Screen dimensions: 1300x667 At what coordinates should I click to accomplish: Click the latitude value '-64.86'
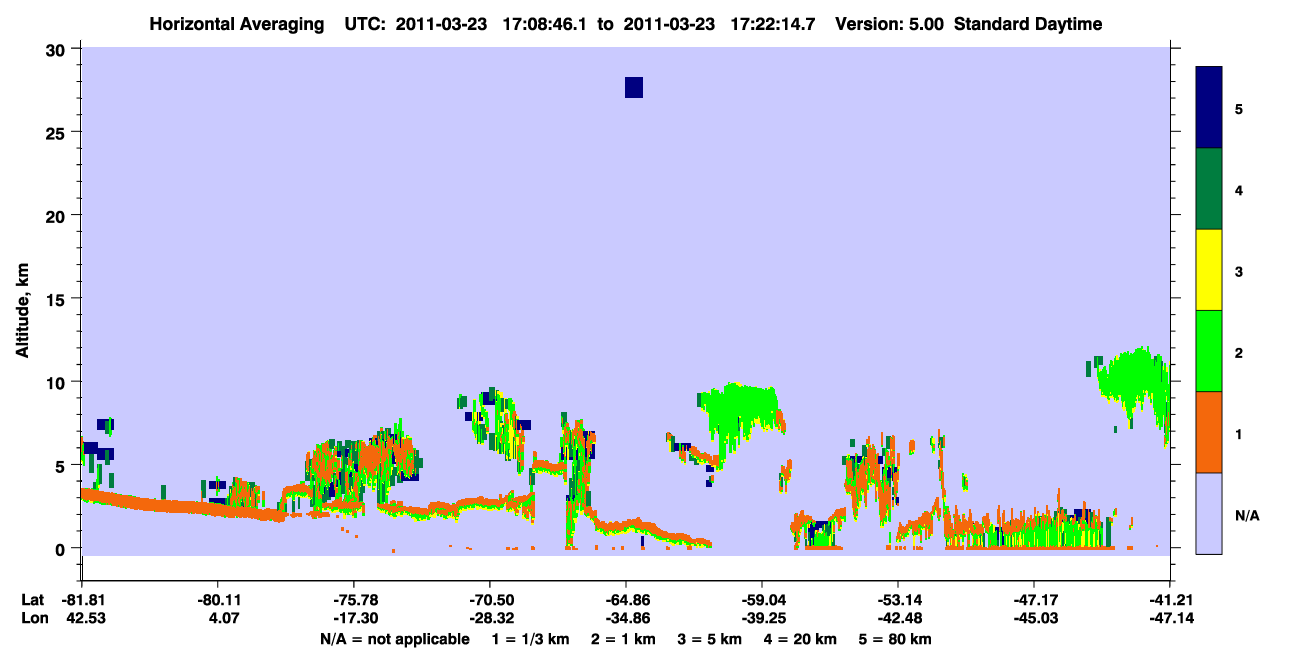click(626, 600)
